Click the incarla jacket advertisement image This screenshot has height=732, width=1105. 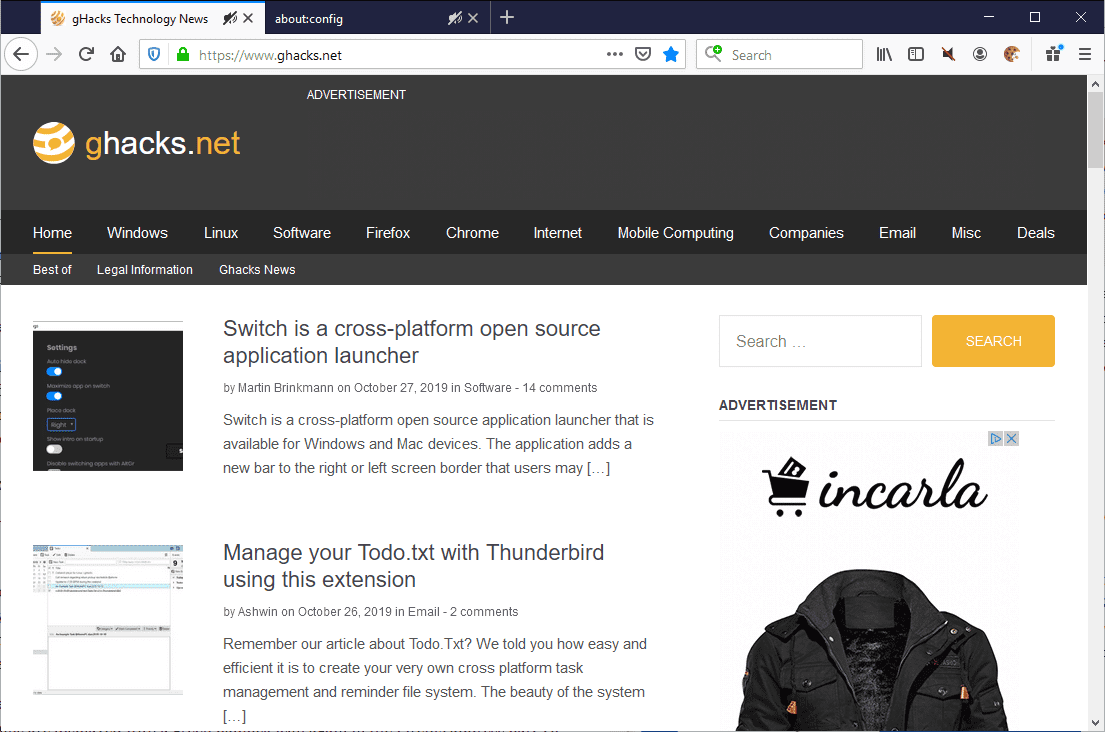click(869, 581)
